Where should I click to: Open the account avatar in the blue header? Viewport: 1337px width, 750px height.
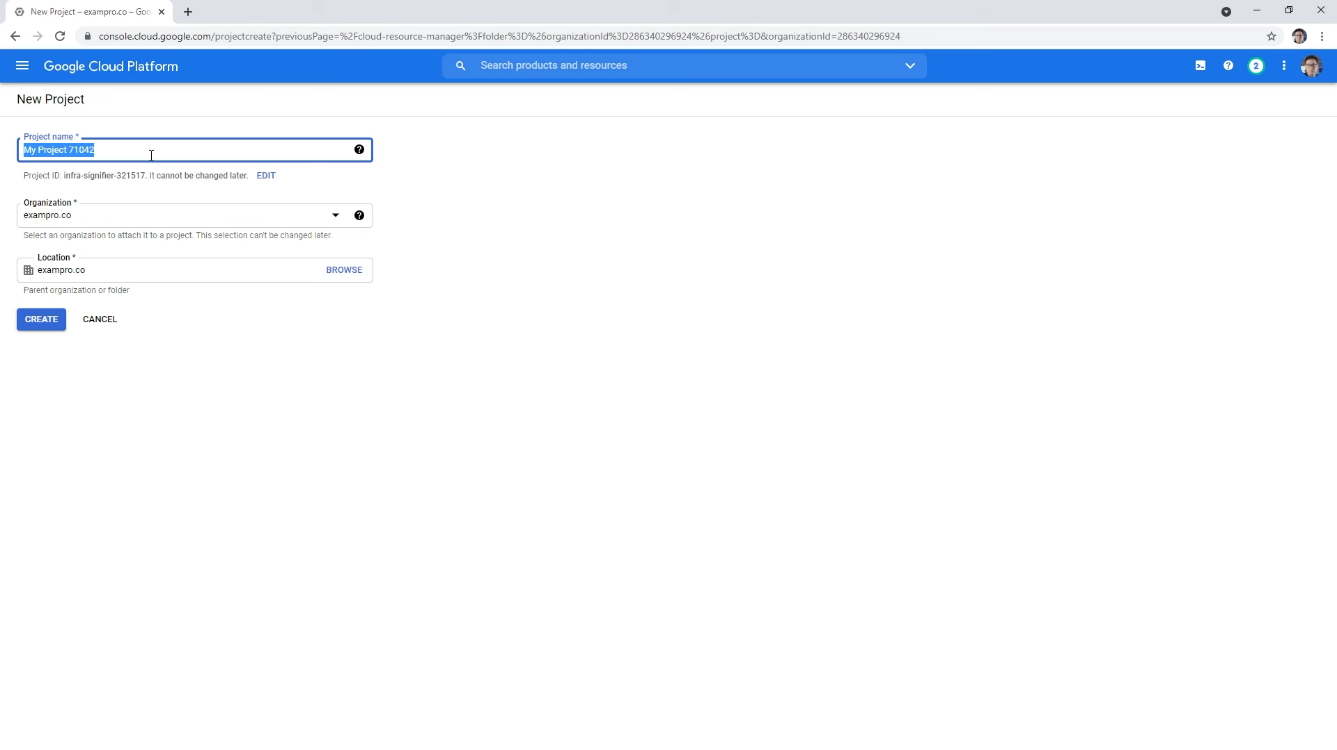point(1312,66)
